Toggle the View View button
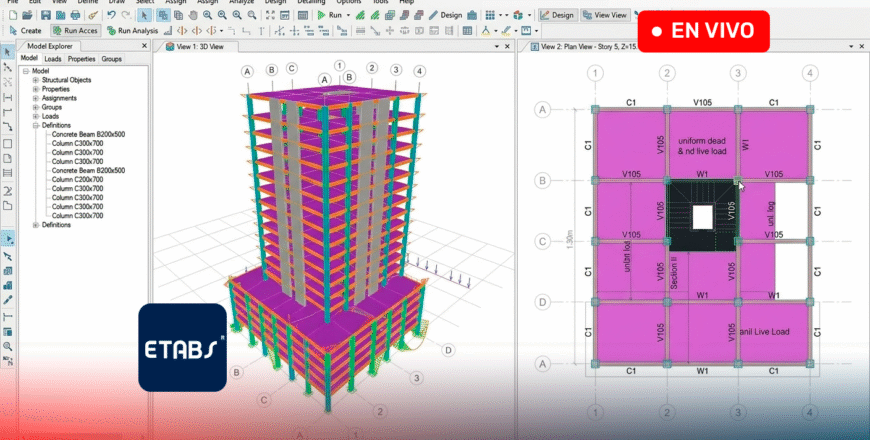870x440 pixels. point(604,15)
